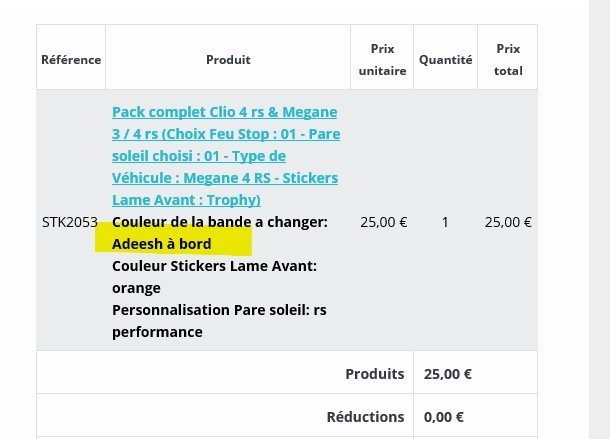This screenshot has height=439, width=610.
Task: Click the Produit column header
Action: coord(228,60)
